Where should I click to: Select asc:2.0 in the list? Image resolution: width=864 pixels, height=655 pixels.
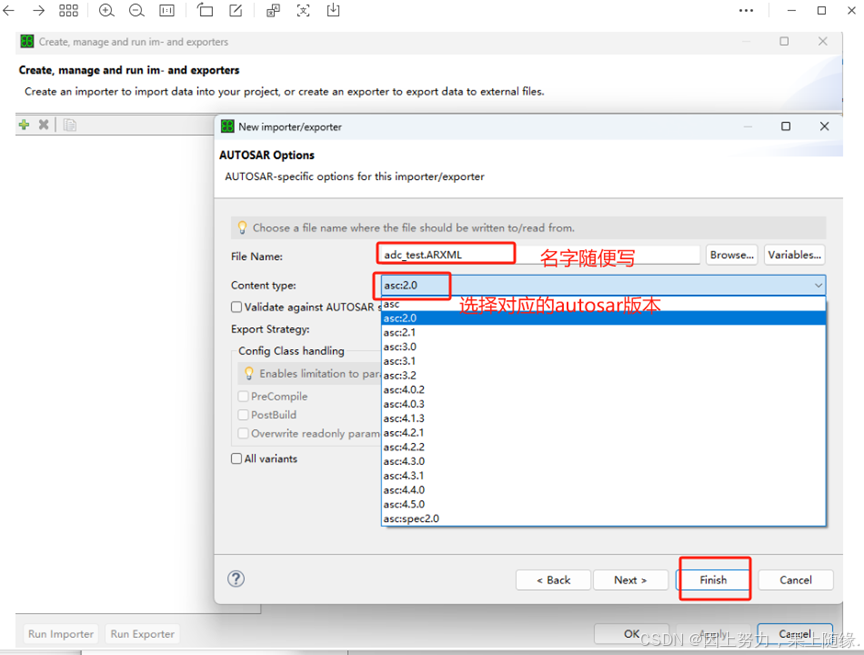click(603, 318)
